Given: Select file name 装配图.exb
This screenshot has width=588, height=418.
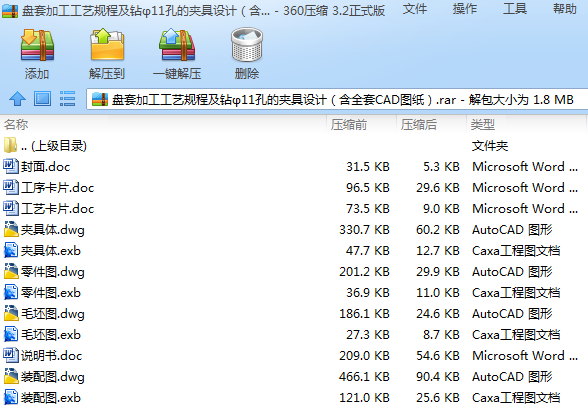Looking at the screenshot, I should [x=51, y=397].
